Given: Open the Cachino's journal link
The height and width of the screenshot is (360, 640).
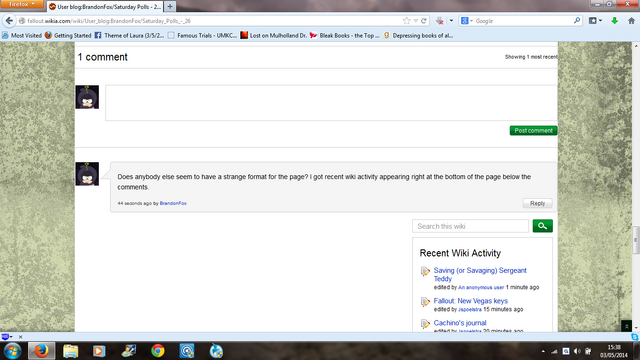Looking at the screenshot, I should coord(460,323).
